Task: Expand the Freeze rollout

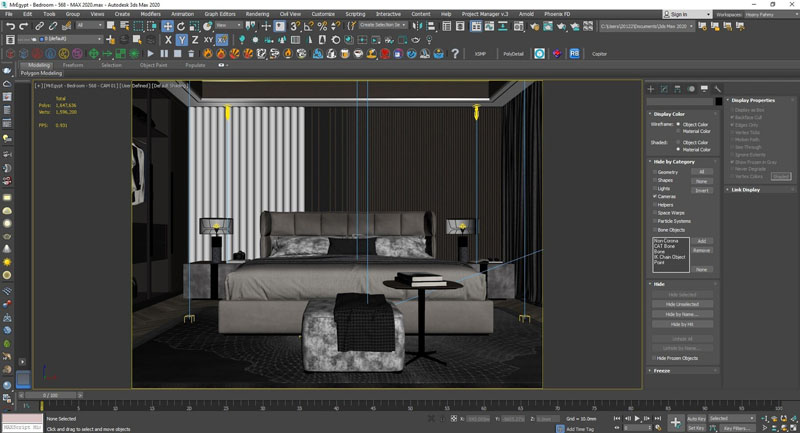Action: [660, 371]
